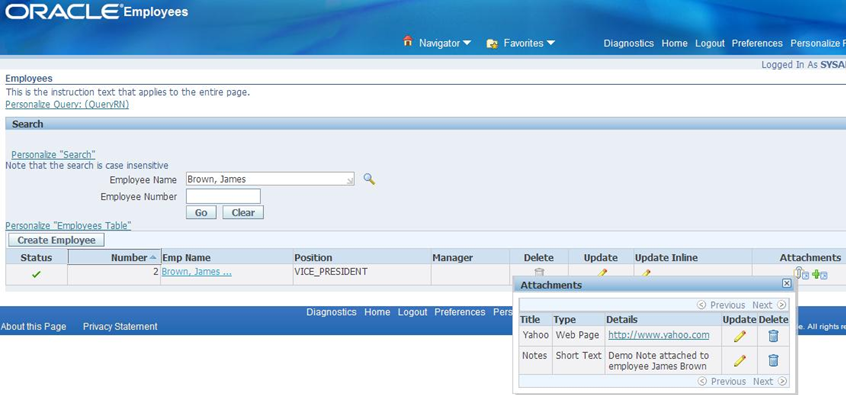Image resolution: width=846 pixels, height=395 pixels.
Task: Open the Brown, James employee link
Action: (196, 272)
